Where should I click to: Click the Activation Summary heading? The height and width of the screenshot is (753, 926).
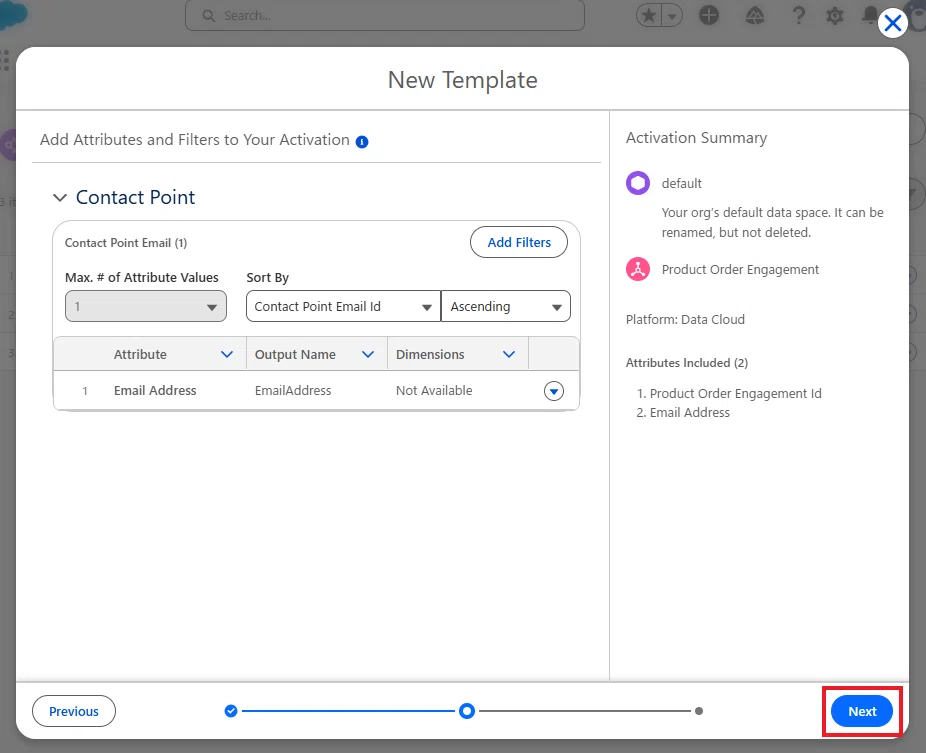[696, 138]
